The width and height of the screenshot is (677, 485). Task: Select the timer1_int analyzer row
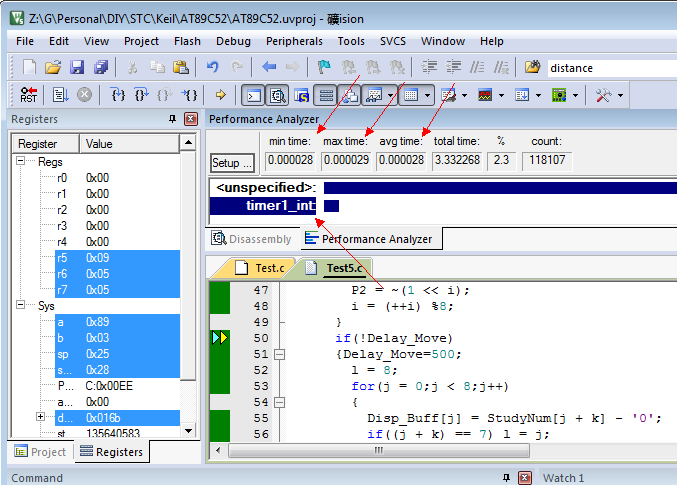tap(263, 206)
